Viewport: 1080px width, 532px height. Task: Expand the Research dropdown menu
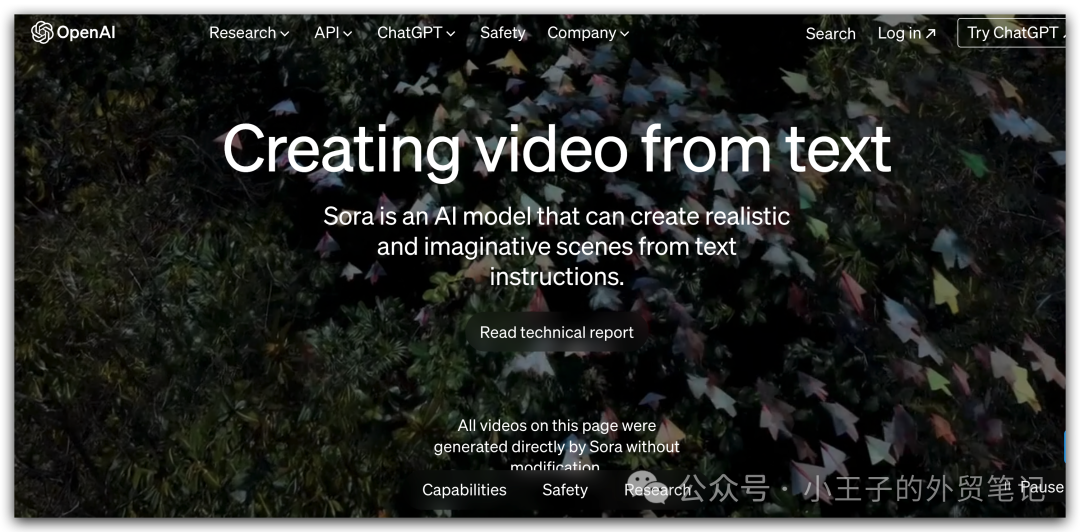point(249,33)
